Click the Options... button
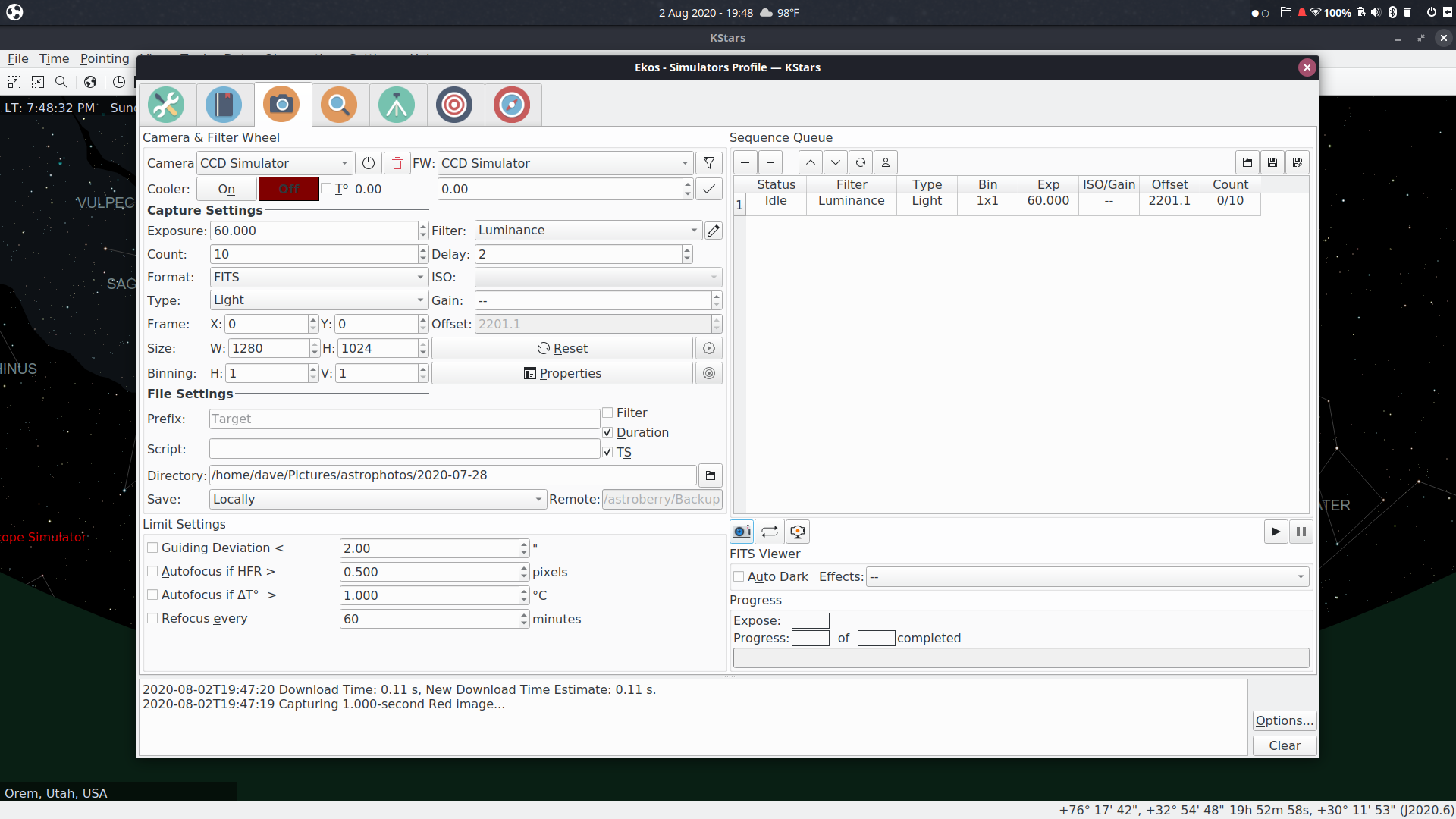This screenshot has width=1456, height=819. pos(1284,720)
